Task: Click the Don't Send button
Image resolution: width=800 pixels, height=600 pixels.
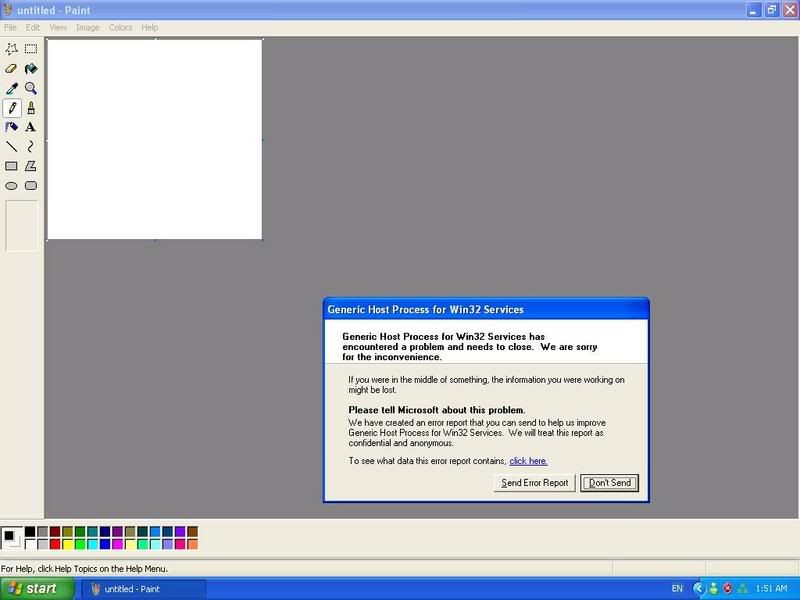Action: (609, 483)
